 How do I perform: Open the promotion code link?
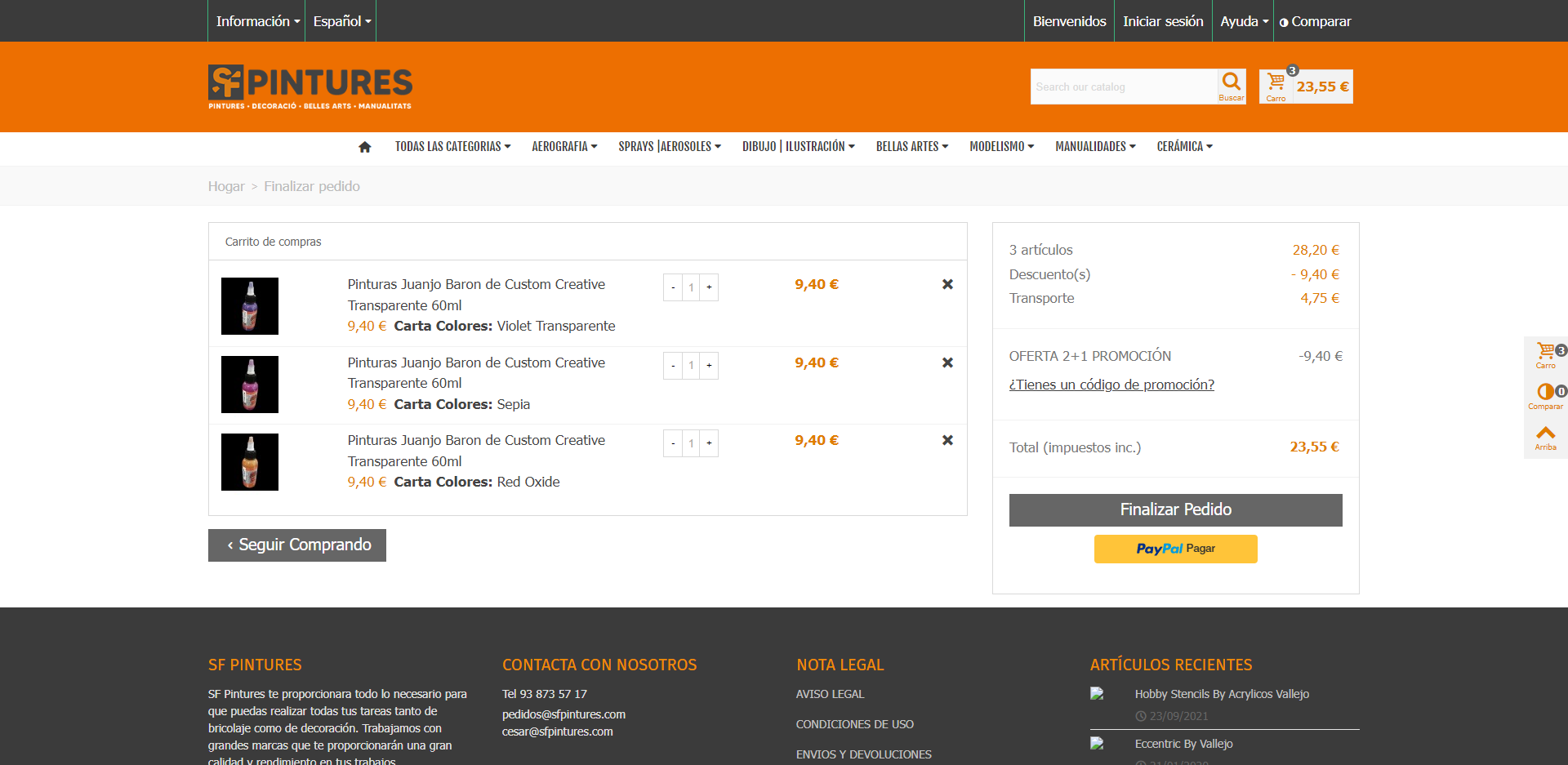click(1111, 385)
